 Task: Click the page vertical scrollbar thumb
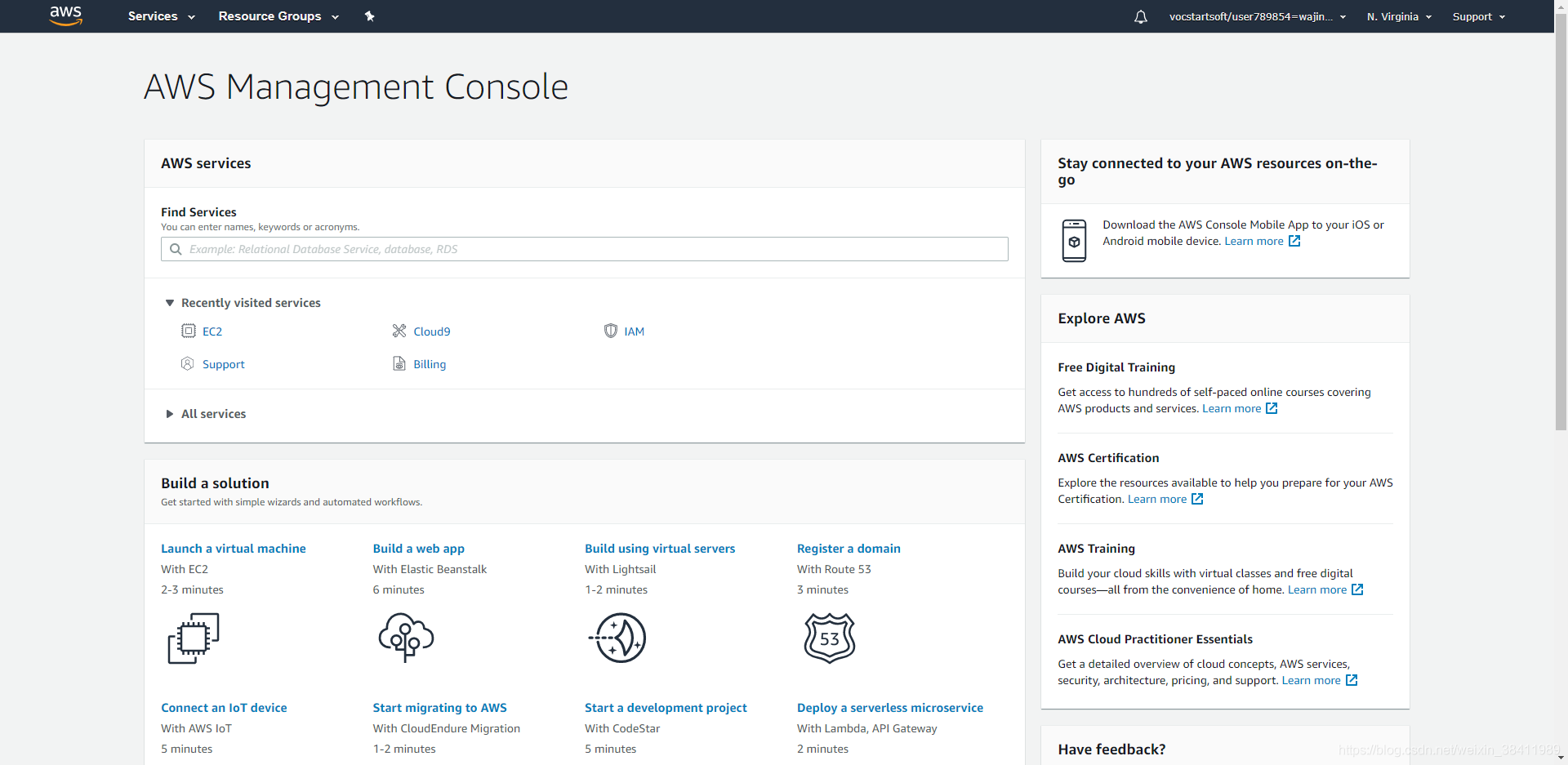1561,220
